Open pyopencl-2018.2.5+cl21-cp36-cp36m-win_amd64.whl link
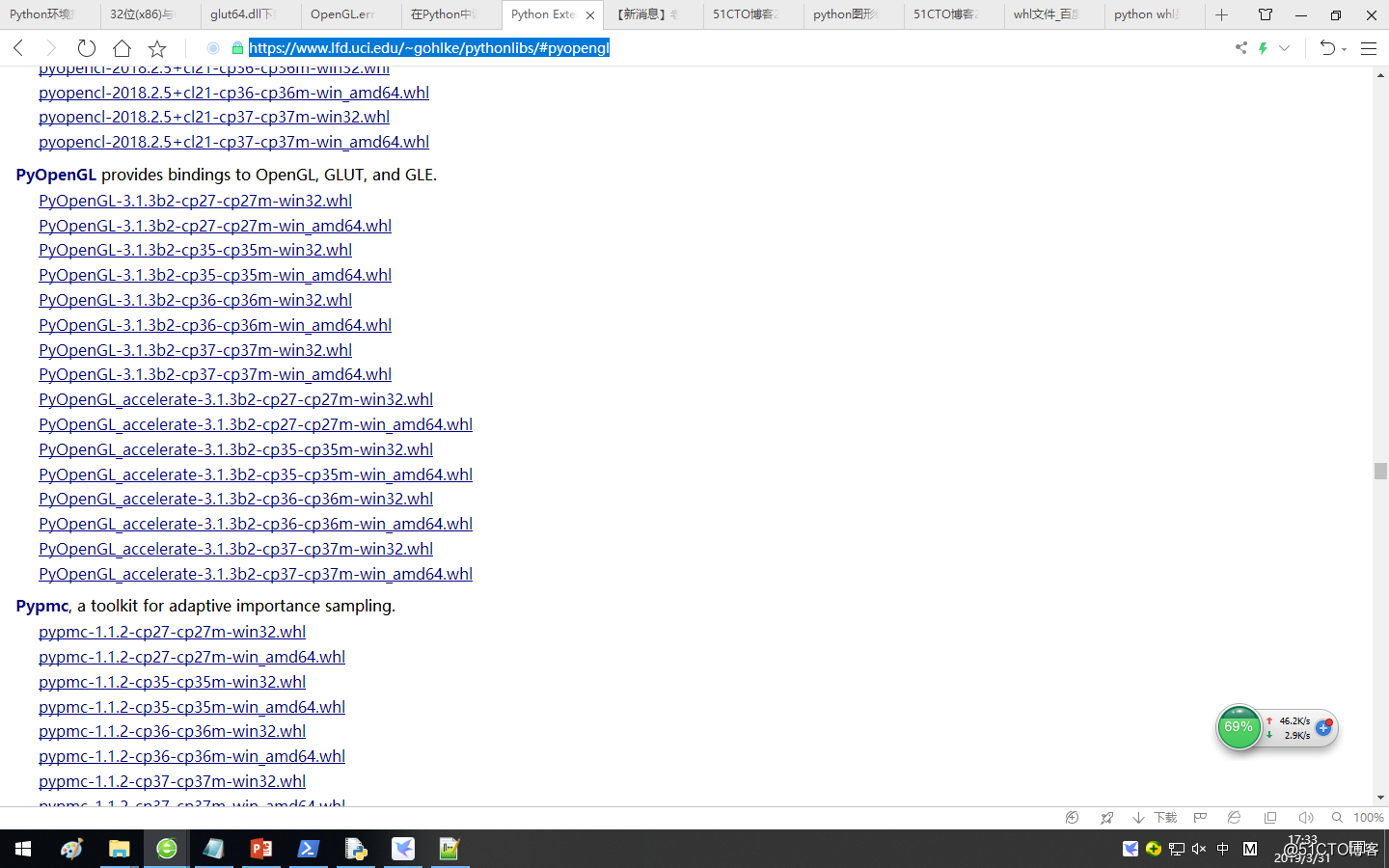Viewport: 1389px width, 868px height. point(233,93)
